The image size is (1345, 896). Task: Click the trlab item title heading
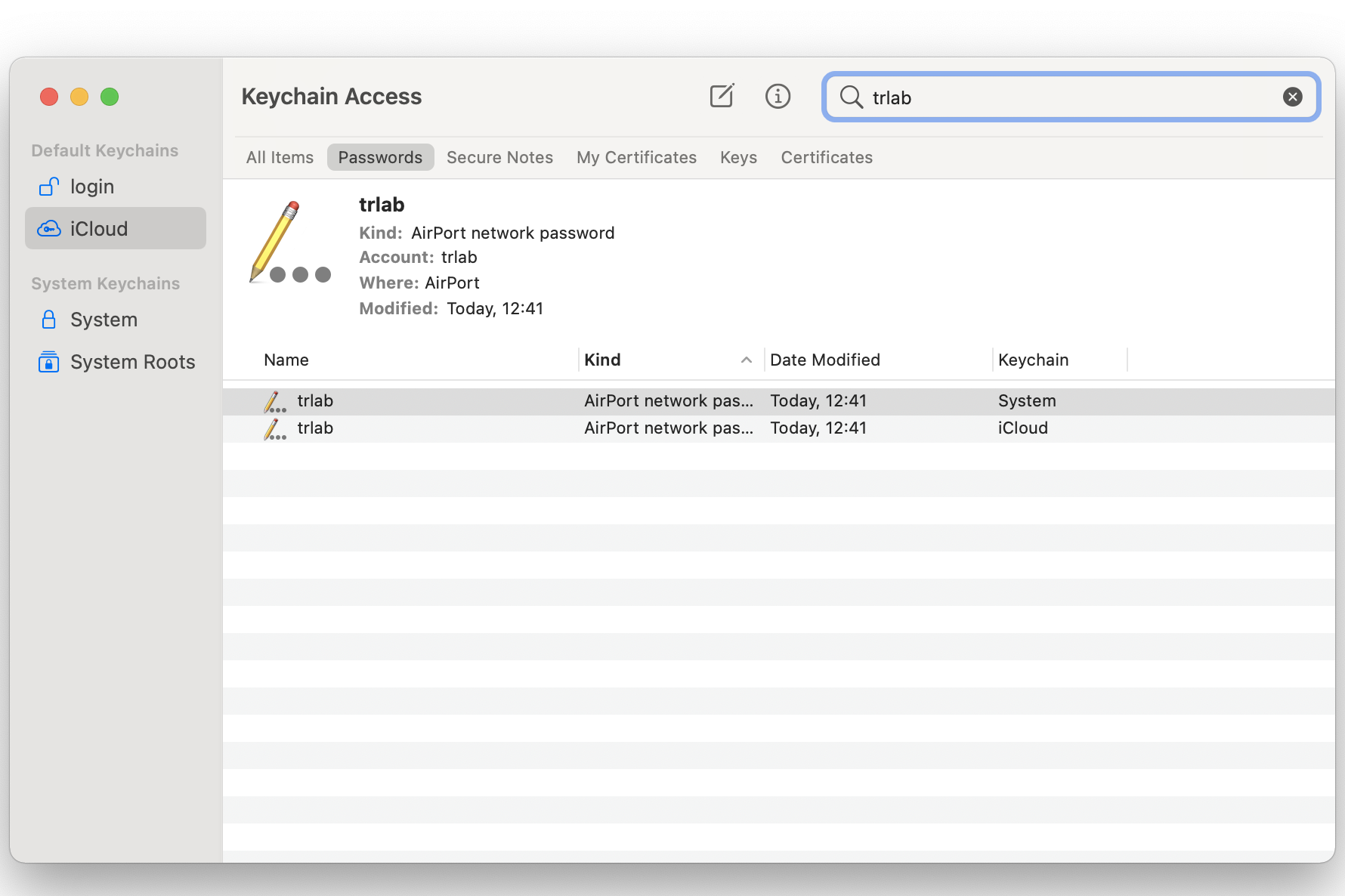tap(382, 205)
